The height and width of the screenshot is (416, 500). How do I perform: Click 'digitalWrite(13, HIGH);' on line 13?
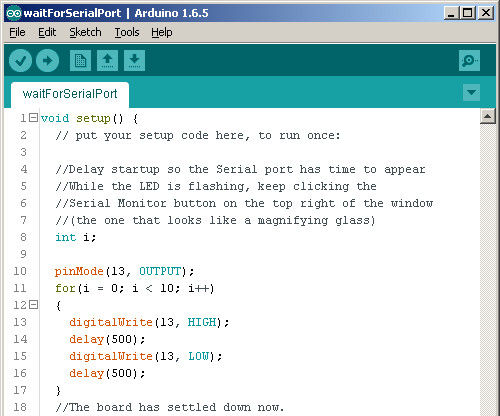pyautogui.click(x=149, y=322)
